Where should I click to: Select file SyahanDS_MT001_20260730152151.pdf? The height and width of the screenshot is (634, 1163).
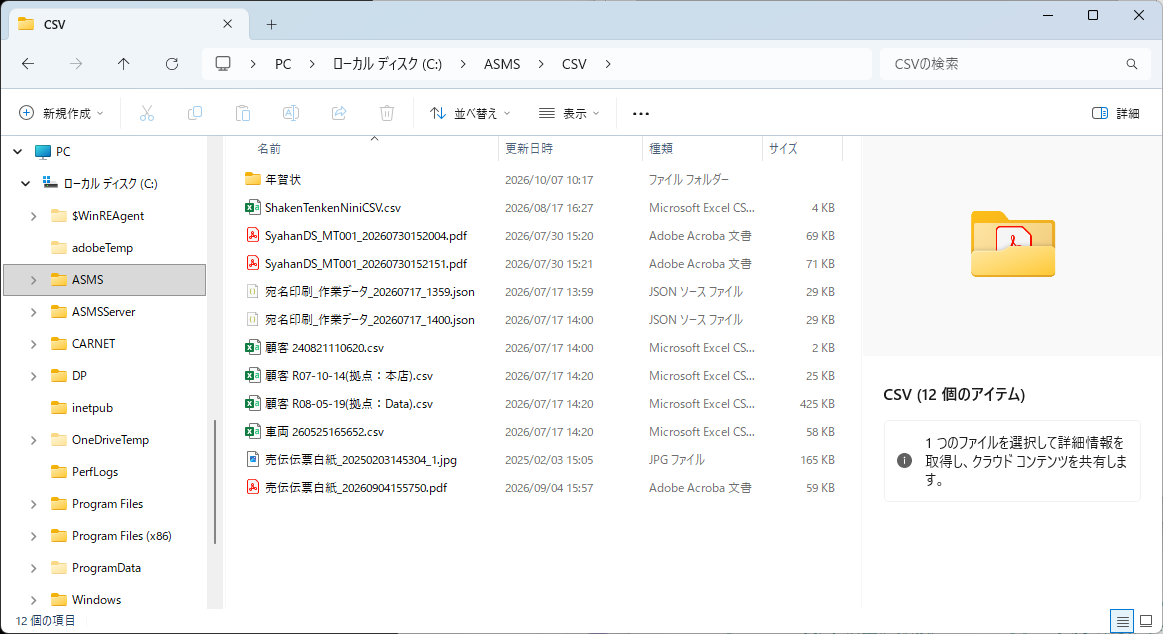[x=366, y=264]
